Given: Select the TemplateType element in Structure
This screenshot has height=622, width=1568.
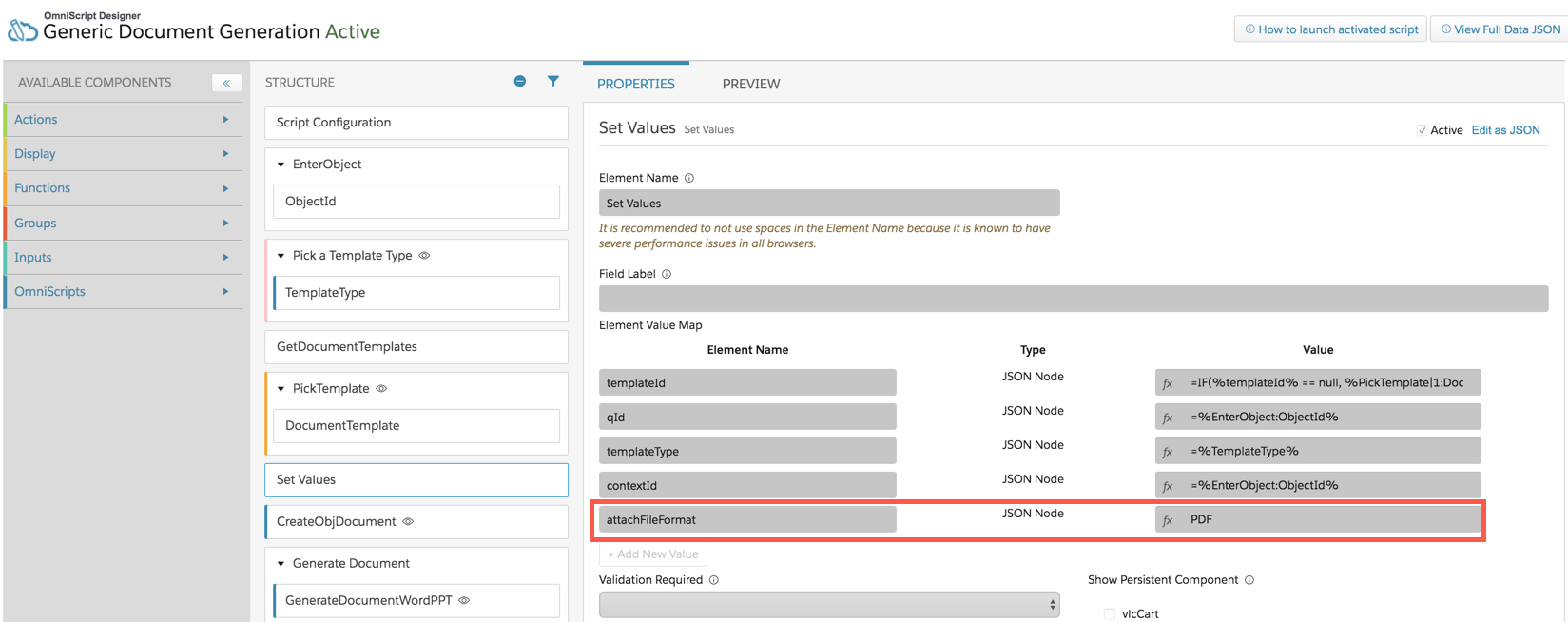Looking at the screenshot, I should (x=416, y=293).
